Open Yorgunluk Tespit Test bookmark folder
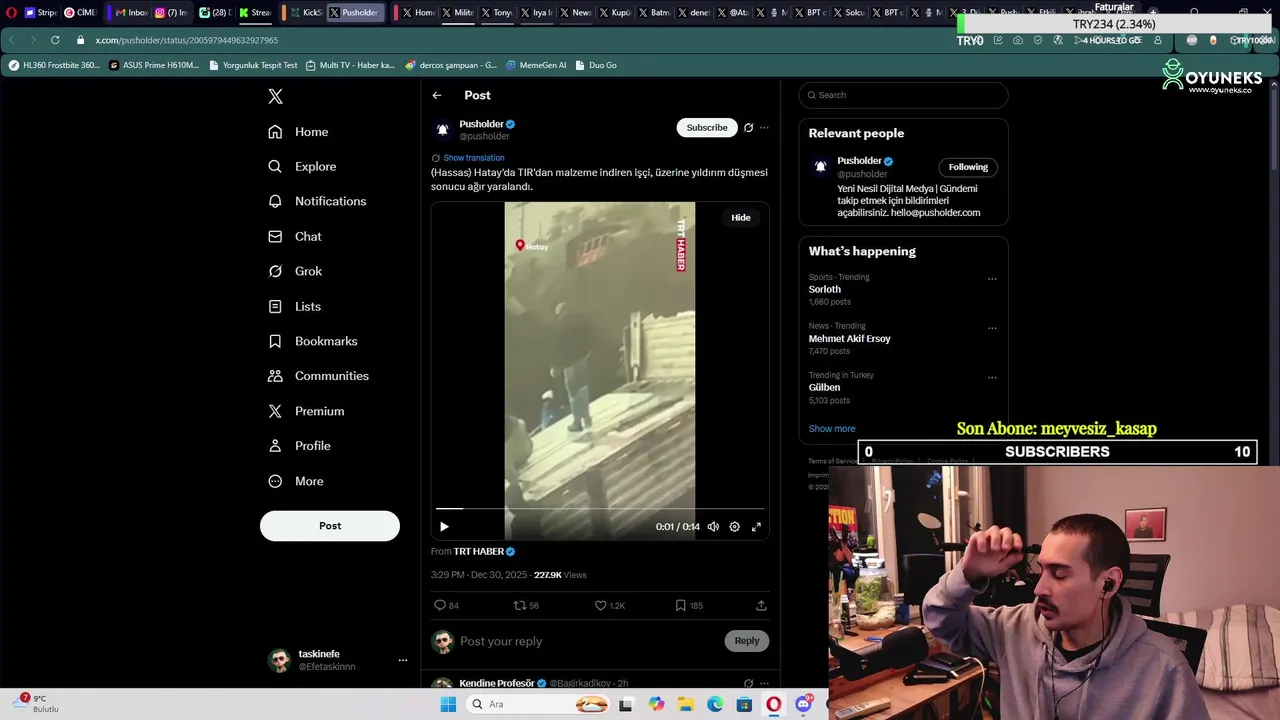Image resolution: width=1280 pixels, height=720 pixels. pos(253,65)
